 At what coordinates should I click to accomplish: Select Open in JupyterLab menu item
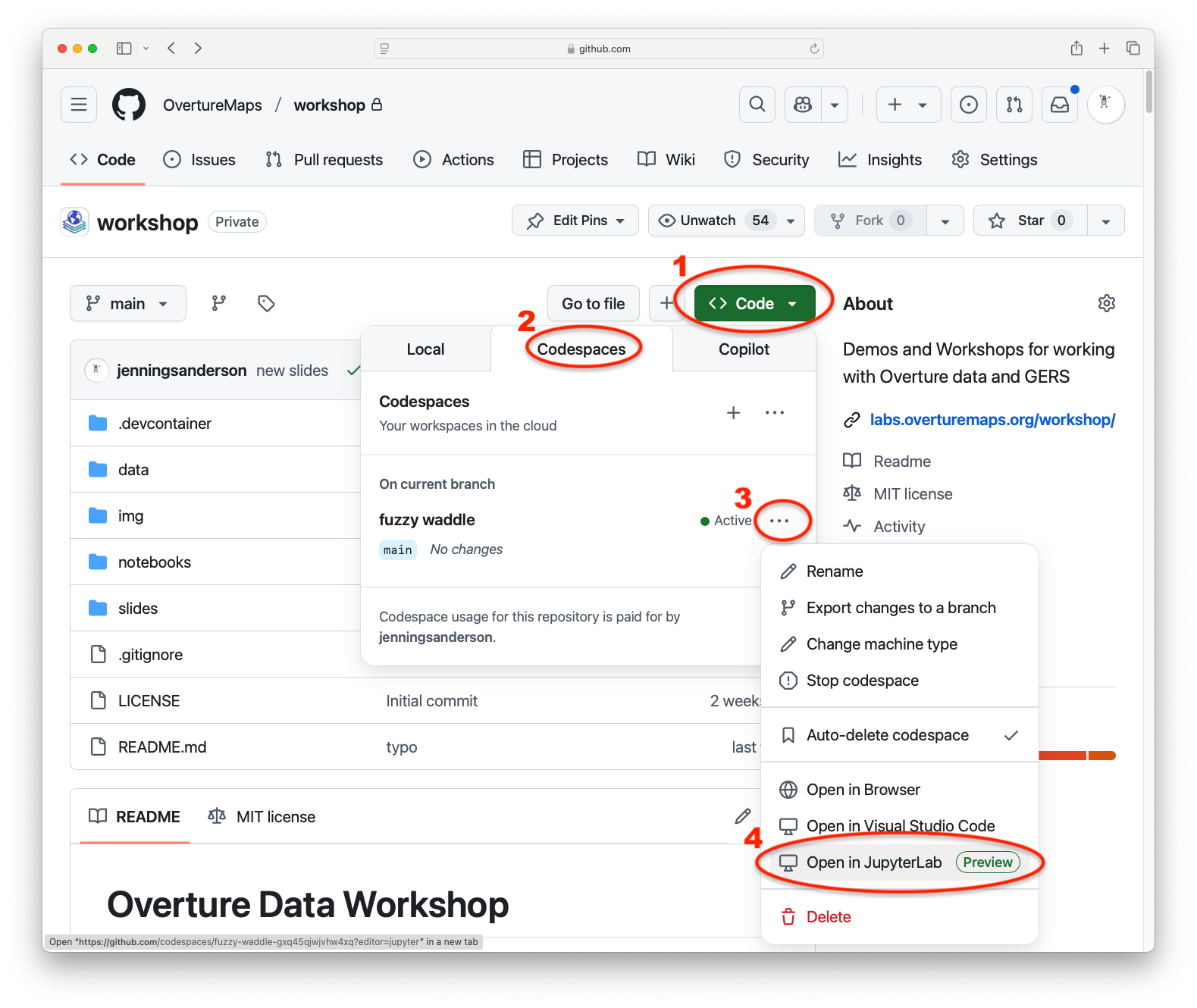click(x=899, y=862)
